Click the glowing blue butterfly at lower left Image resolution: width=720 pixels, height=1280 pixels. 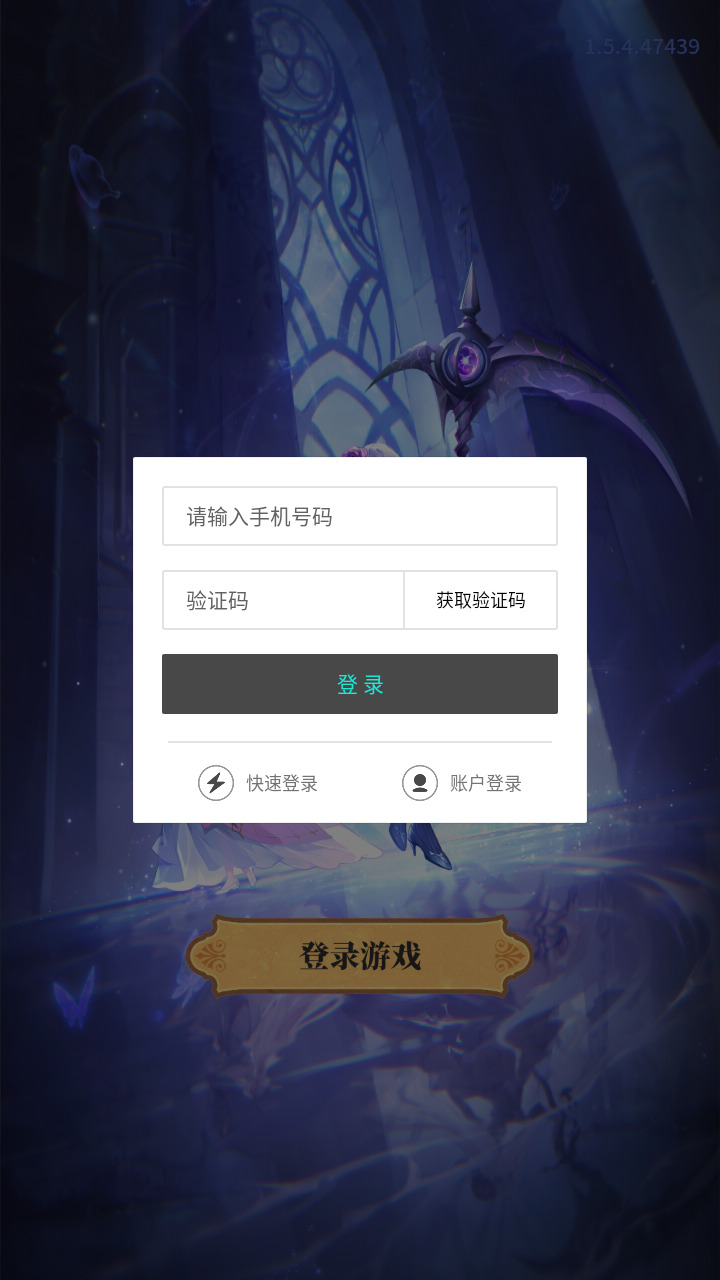click(x=75, y=996)
